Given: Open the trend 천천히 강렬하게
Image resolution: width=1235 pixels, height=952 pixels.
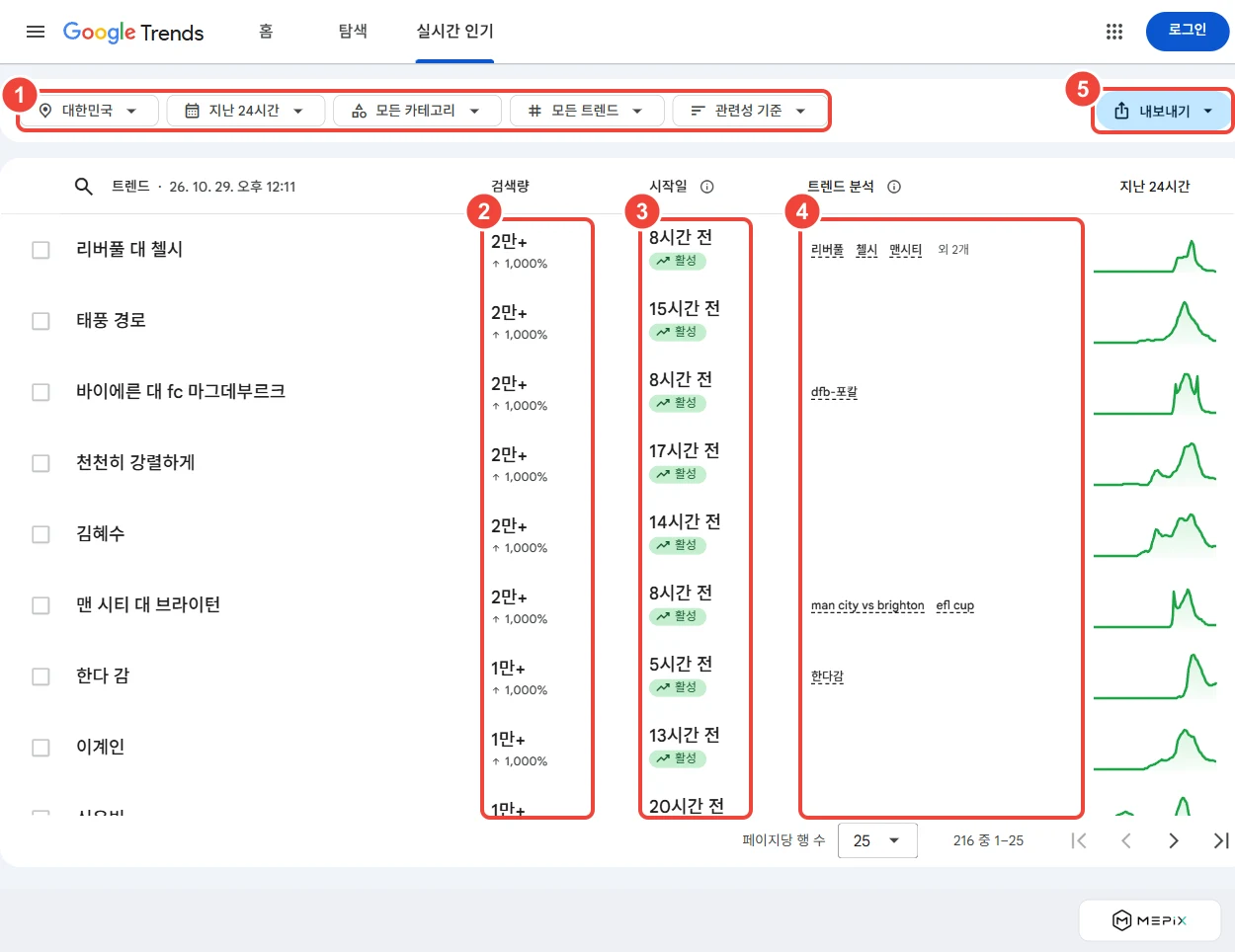Looking at the screenshot, I should tap(135, 462).
